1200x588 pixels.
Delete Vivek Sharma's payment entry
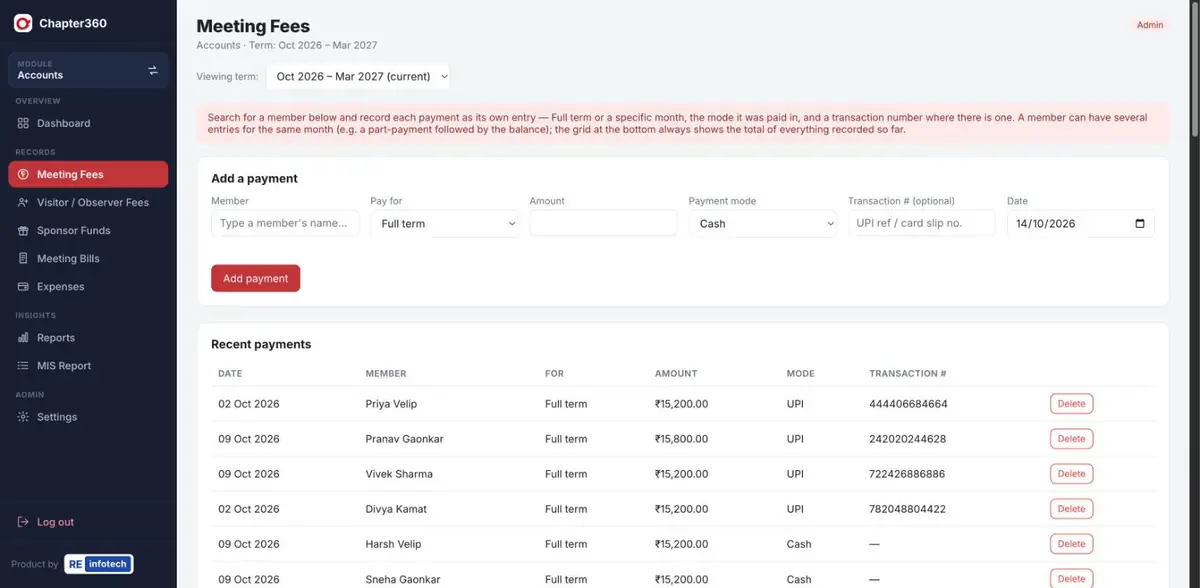tap(1071, 474)
